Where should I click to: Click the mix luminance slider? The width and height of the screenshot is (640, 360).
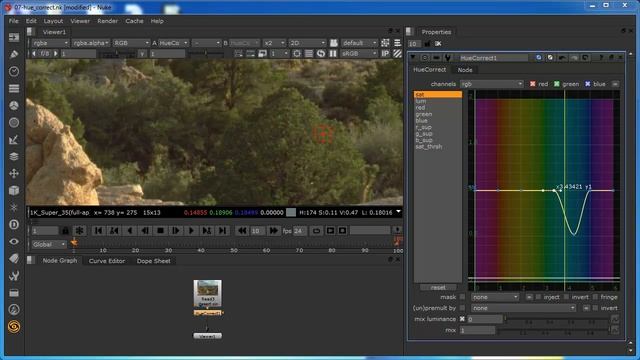tap(557, 319)
